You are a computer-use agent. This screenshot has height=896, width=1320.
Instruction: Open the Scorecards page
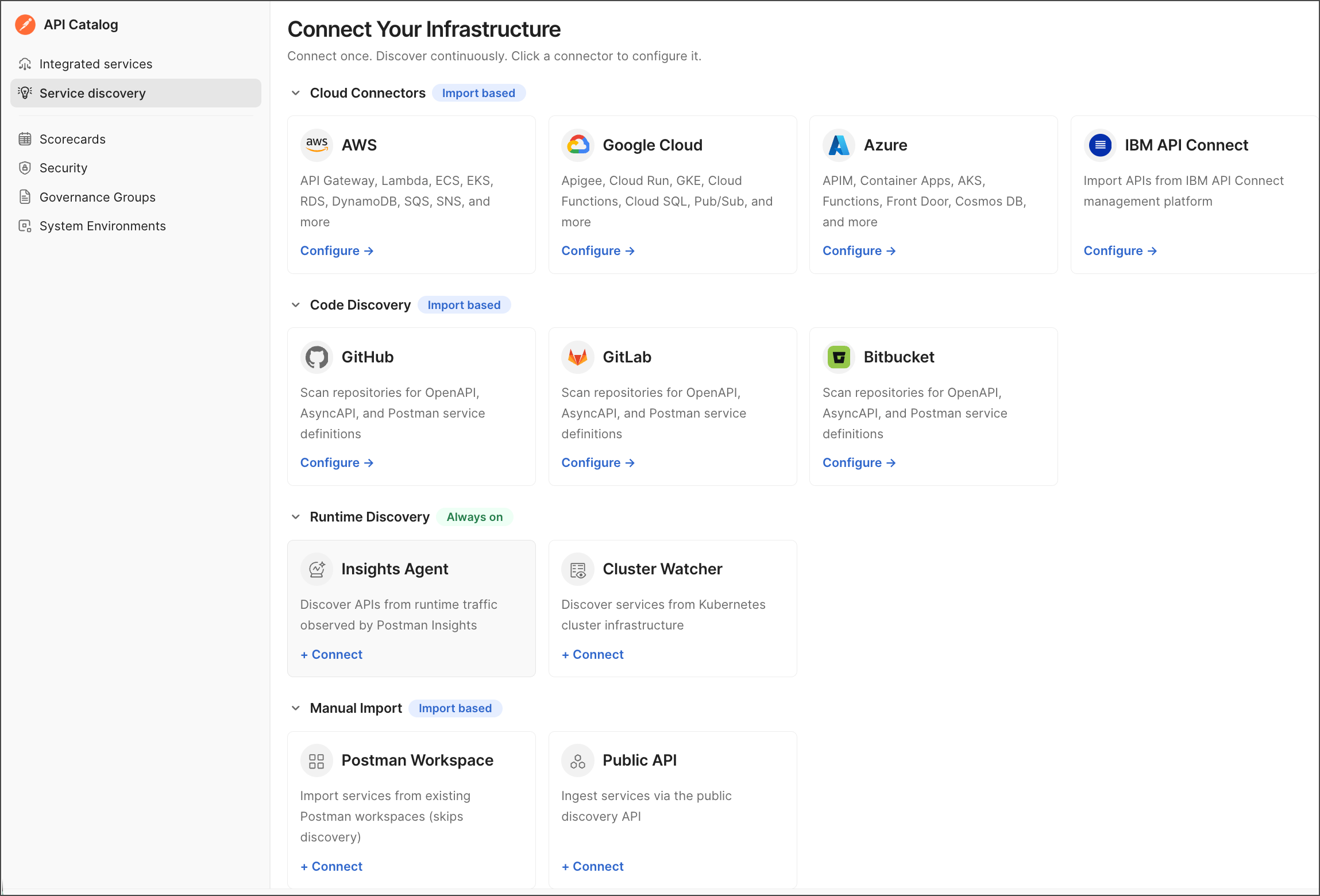point(136,139)
